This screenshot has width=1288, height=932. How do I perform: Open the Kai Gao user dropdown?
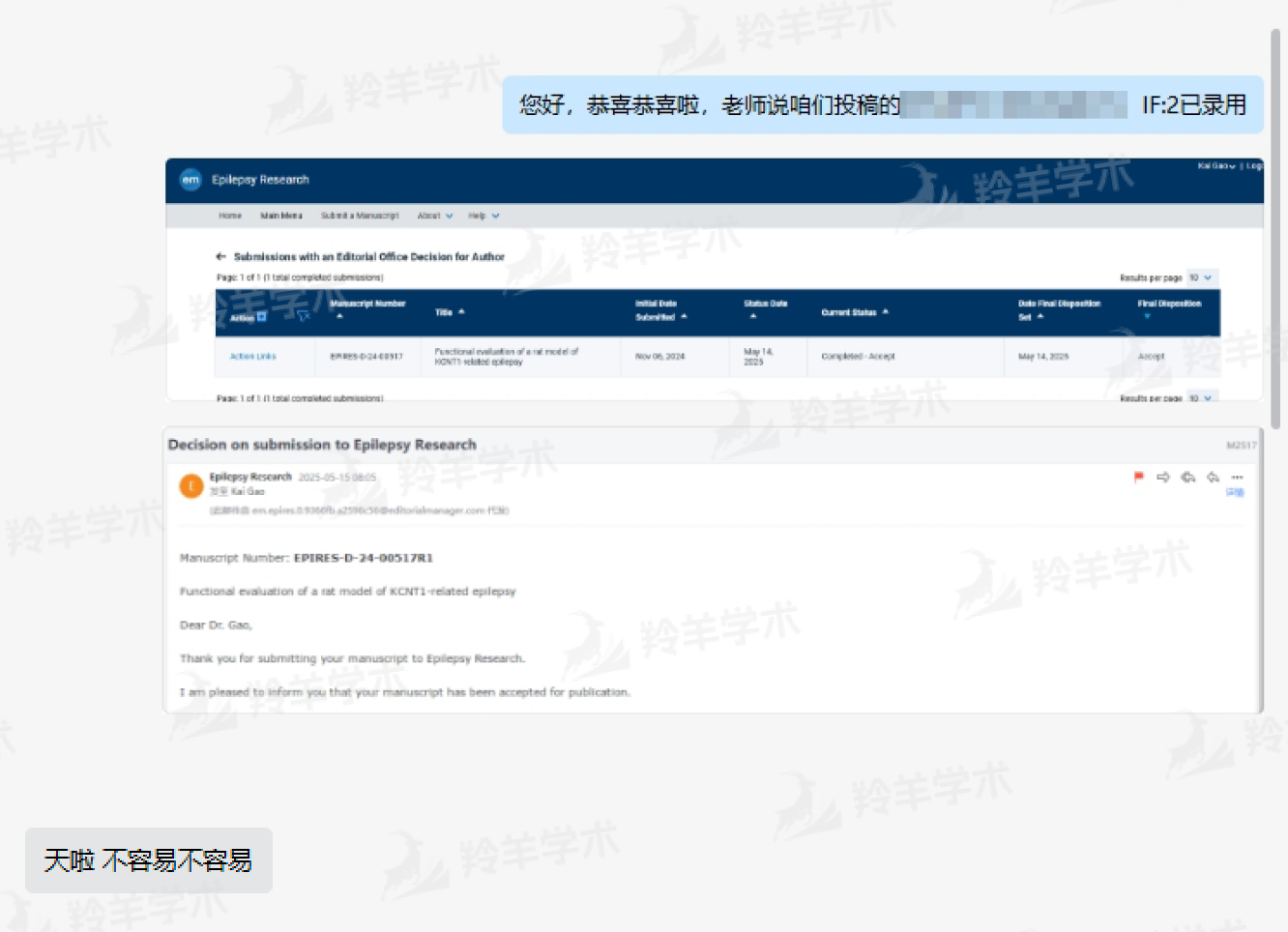[1216, 166]
